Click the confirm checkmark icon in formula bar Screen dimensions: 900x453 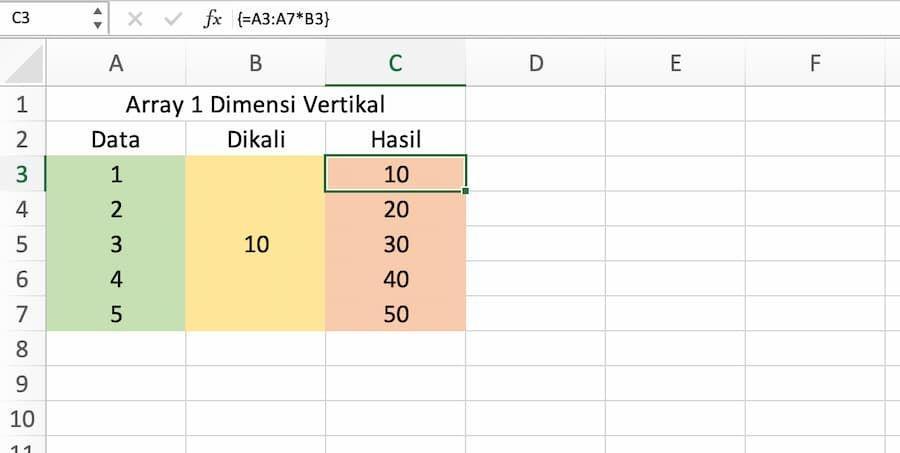[x=173, y=20]
